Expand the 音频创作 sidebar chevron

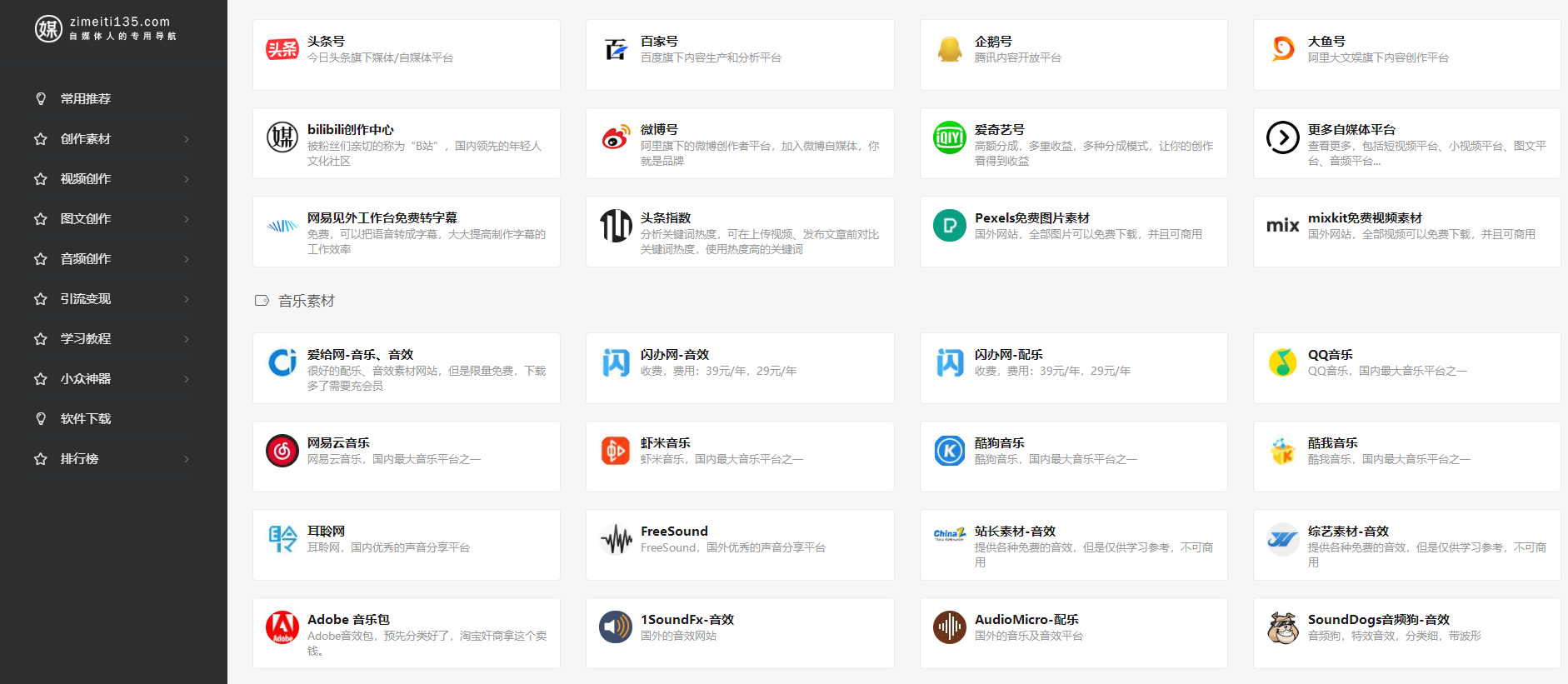187,259
